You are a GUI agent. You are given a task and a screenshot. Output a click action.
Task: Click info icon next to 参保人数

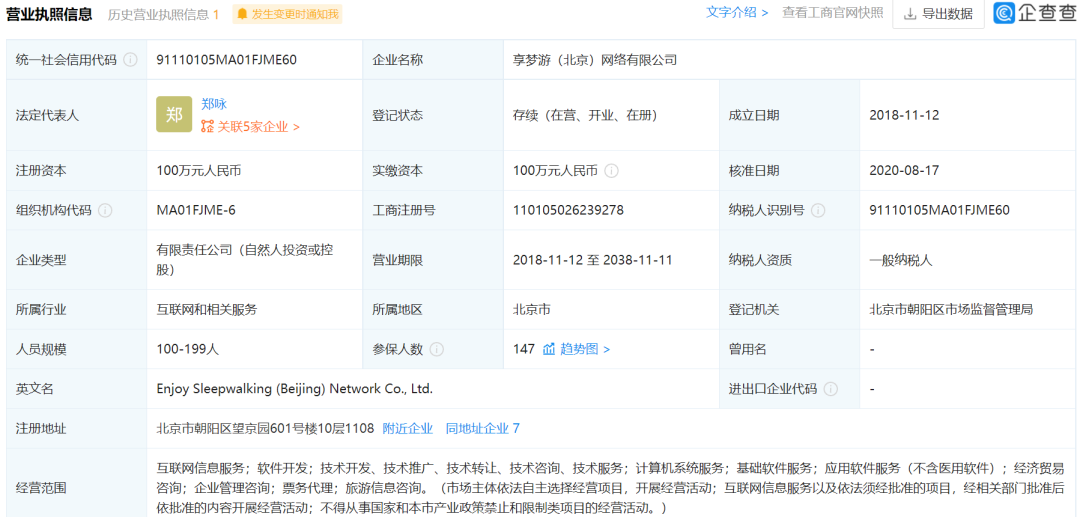(436, 349)
